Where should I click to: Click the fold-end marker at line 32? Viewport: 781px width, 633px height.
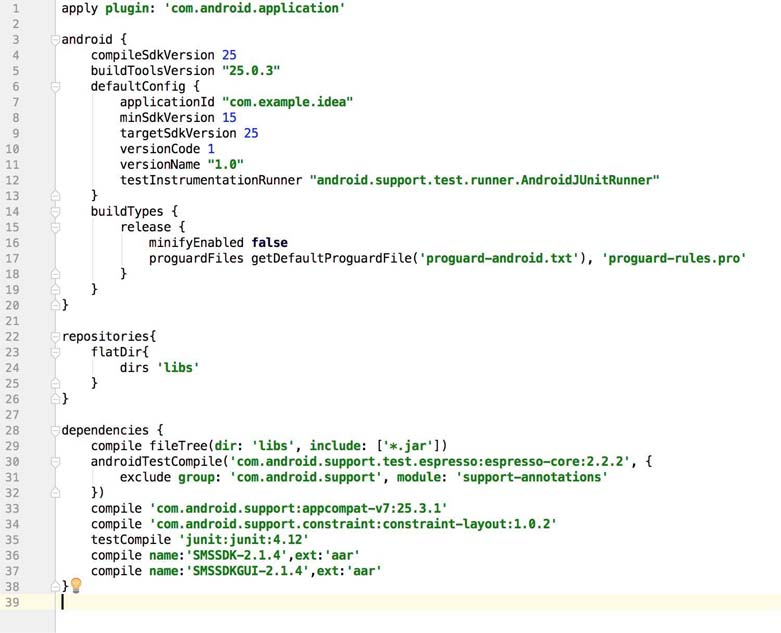click(x=55, y=493)
